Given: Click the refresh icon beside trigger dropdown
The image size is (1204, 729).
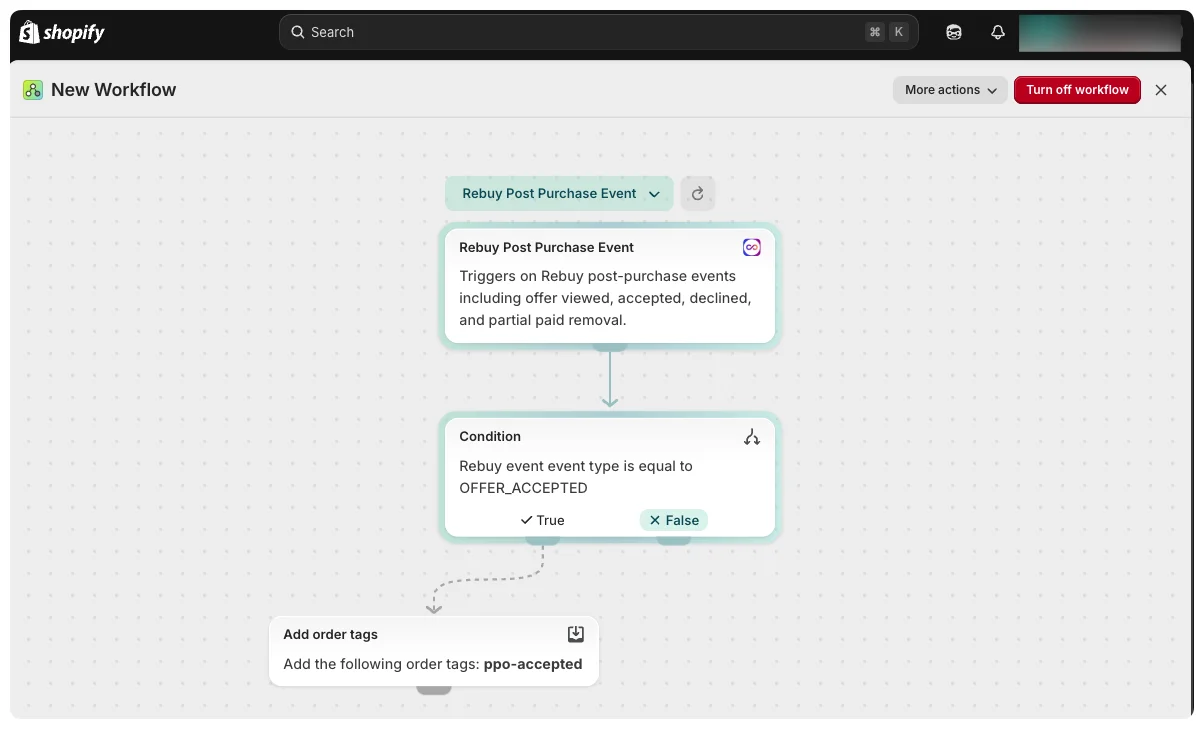Looking at the screenshot, I should [698, 194].
